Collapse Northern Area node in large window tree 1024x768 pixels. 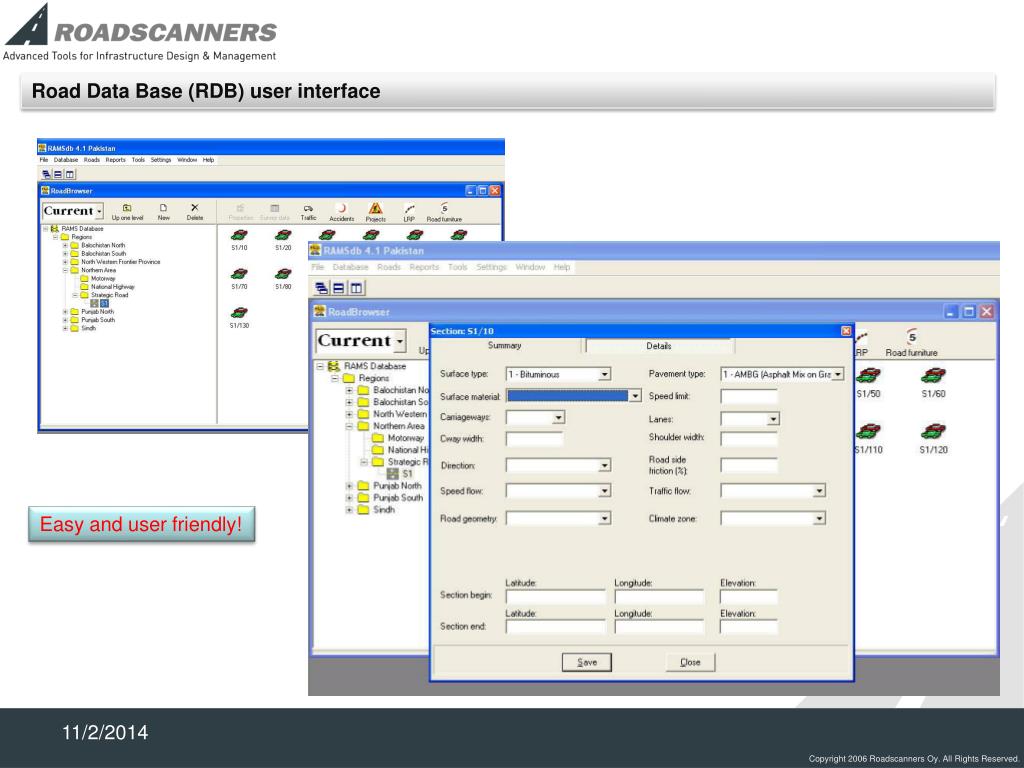pyautogui.click(x=349, y=426)
